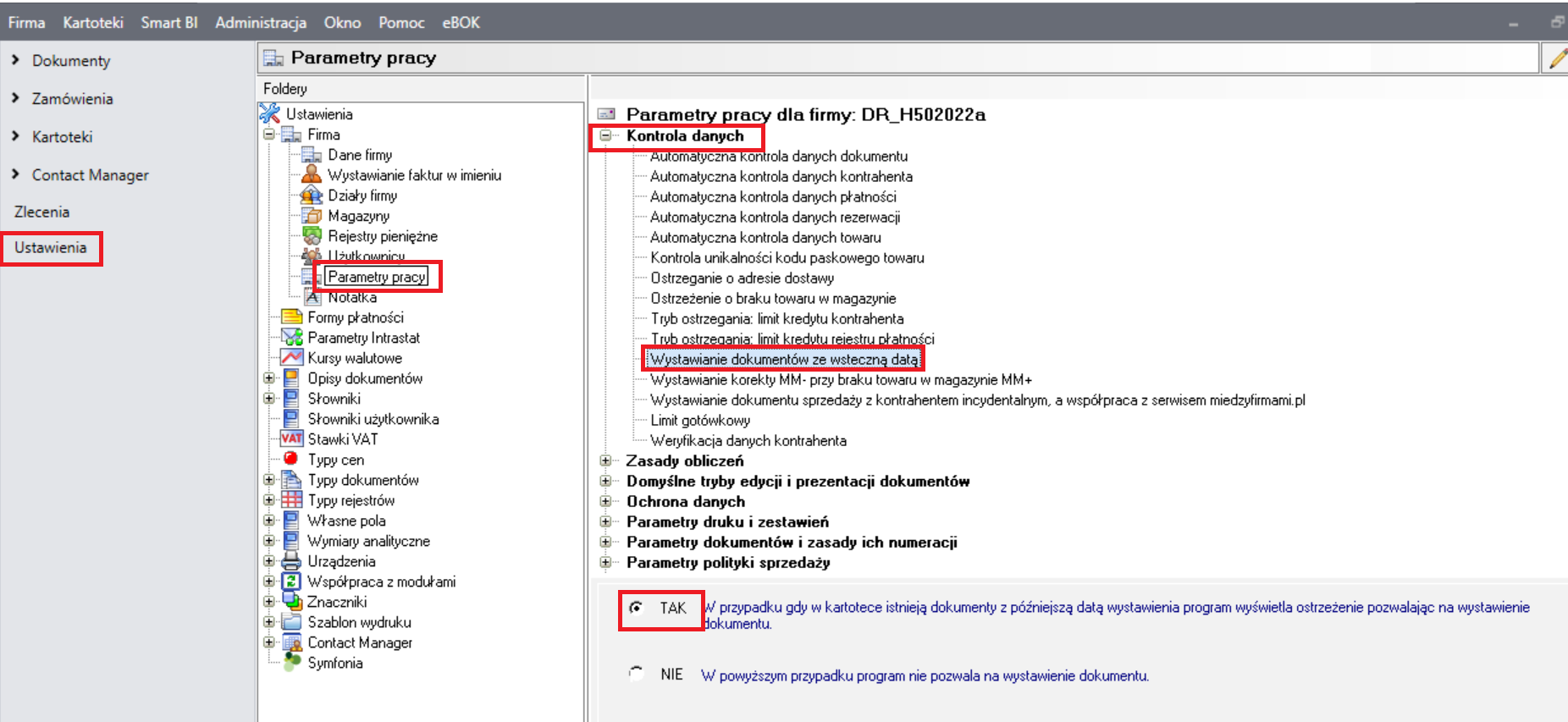Collapse the Kontrola danych section

(x=605, y=135)
